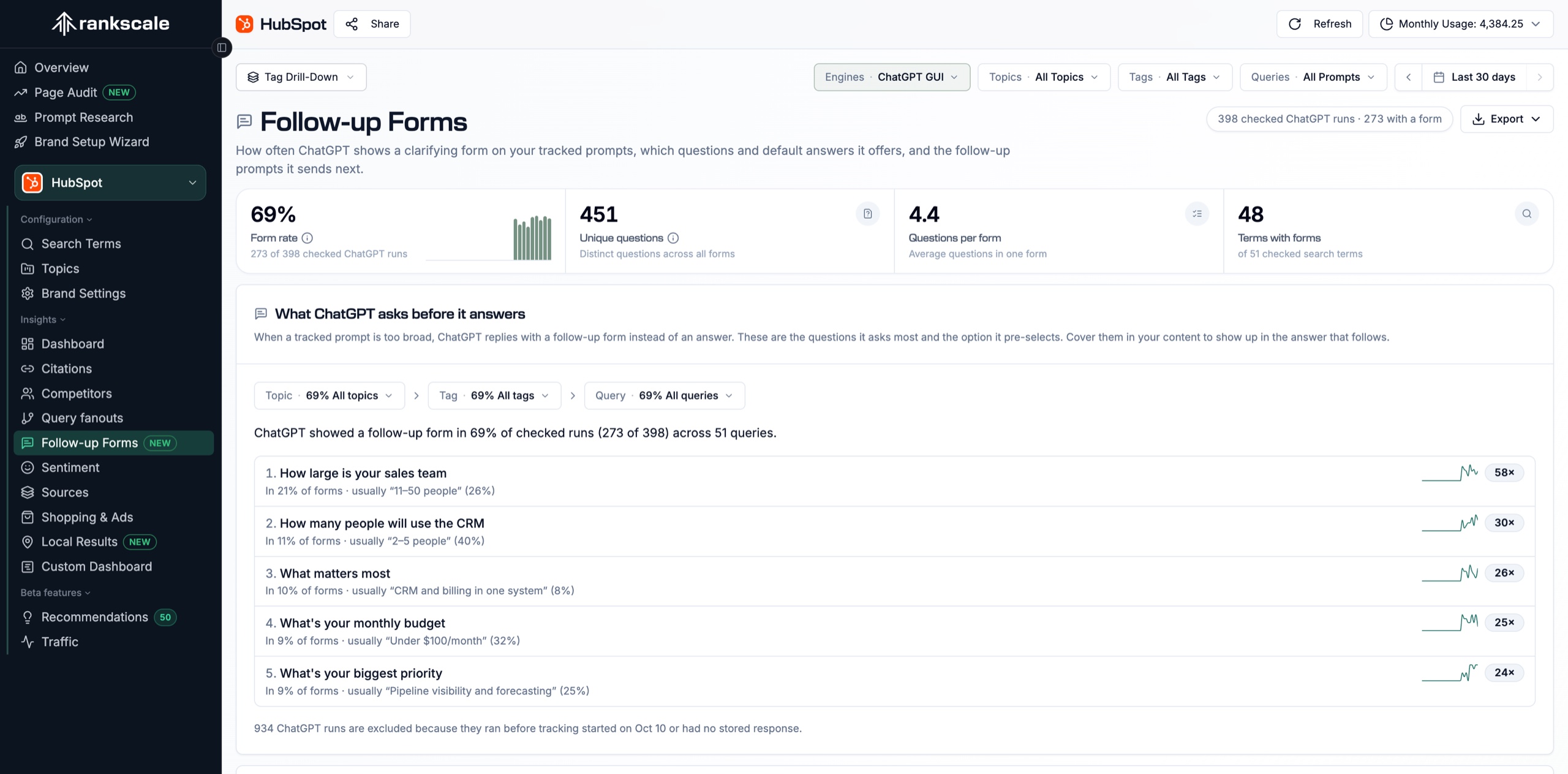Open Traffic activity icon
Viewport: 1568px width, 774px height.
[x=28, y=642]
